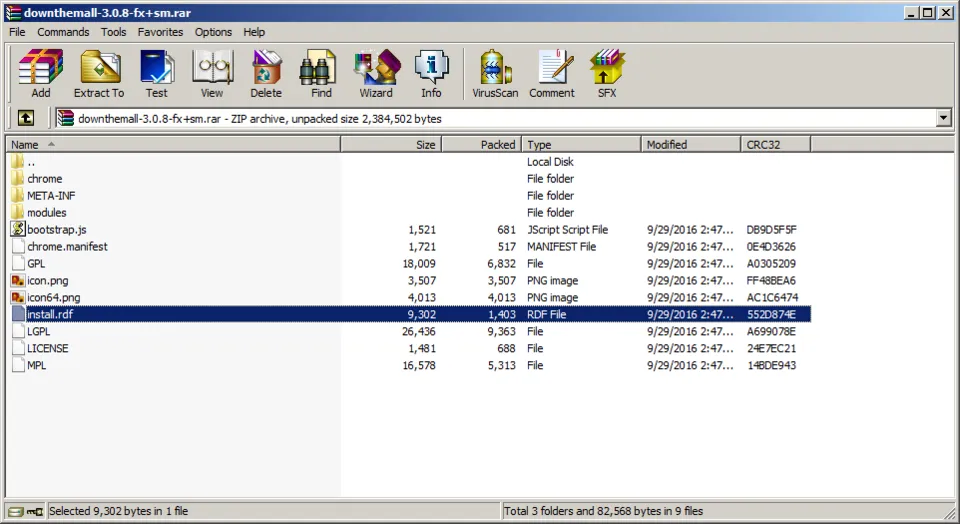Select the chrome.manifest file name

(x=67, y=247)
